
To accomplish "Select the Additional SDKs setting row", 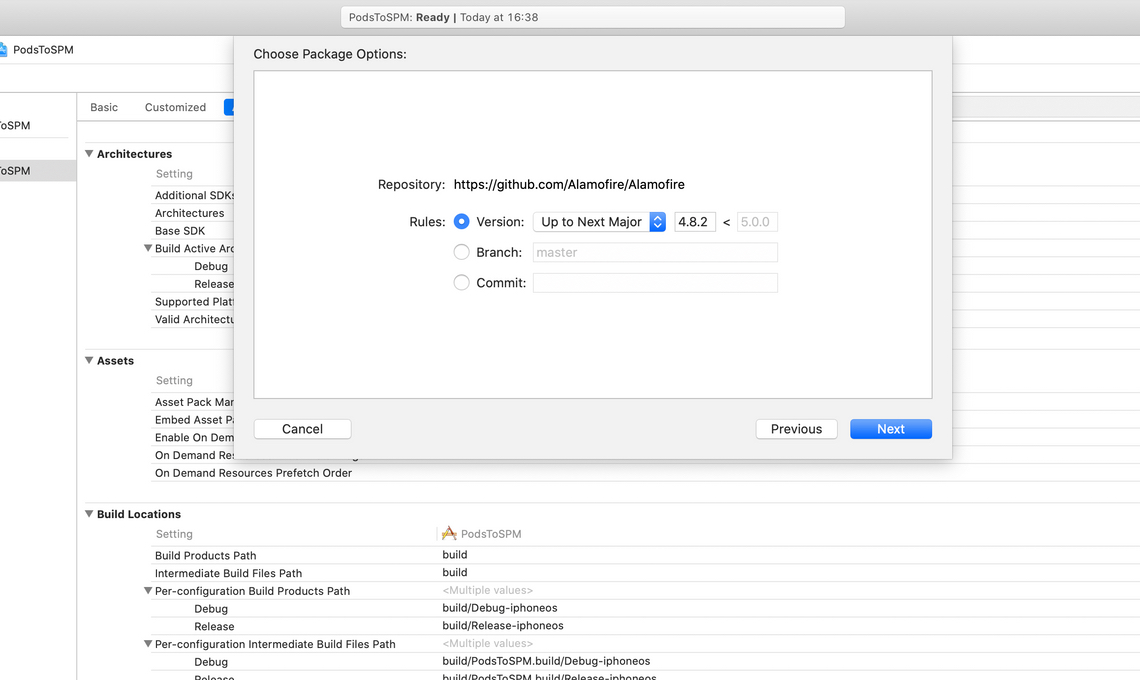I will tap(193, 195).
